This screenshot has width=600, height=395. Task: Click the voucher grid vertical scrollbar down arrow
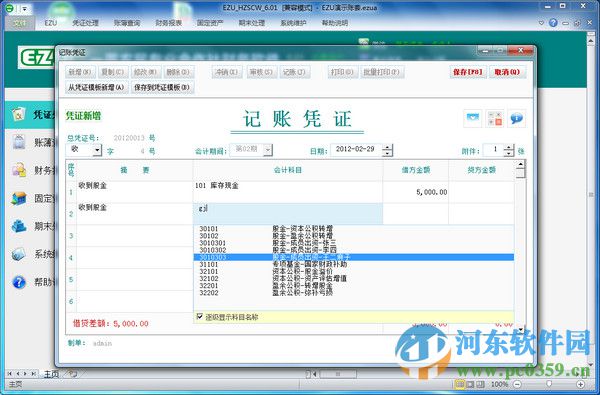coord(520,329)
